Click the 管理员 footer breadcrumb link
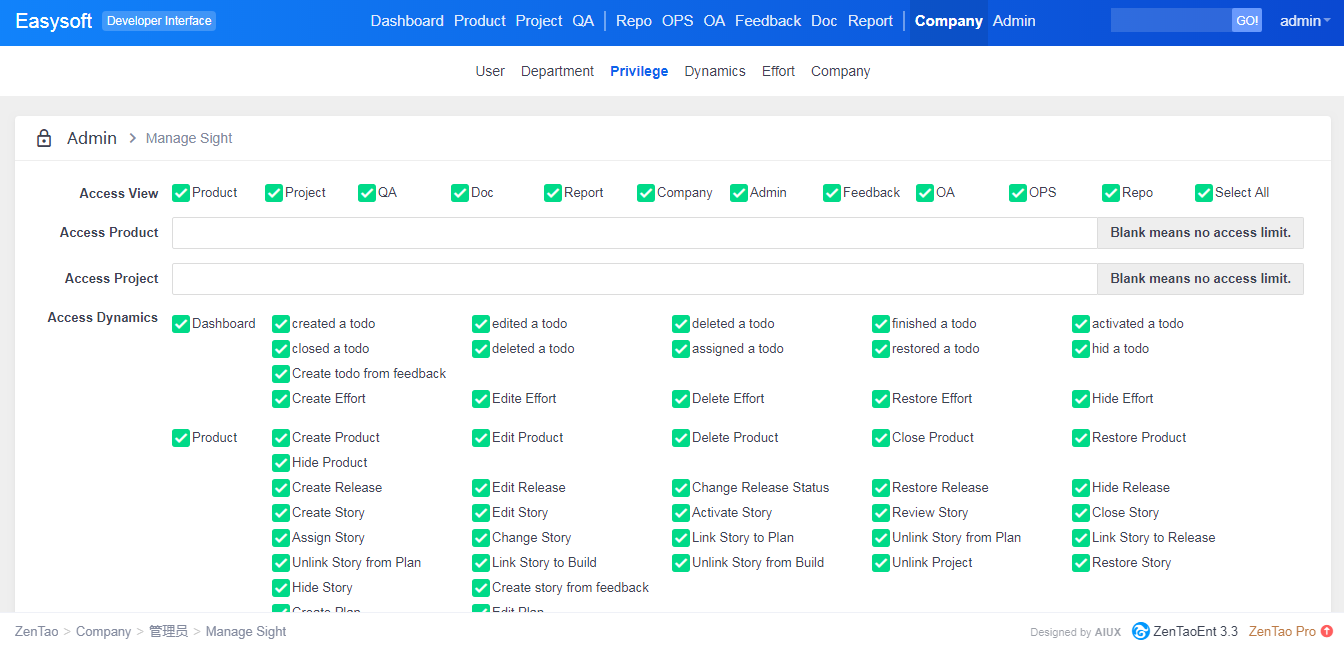 click(168, 631)
